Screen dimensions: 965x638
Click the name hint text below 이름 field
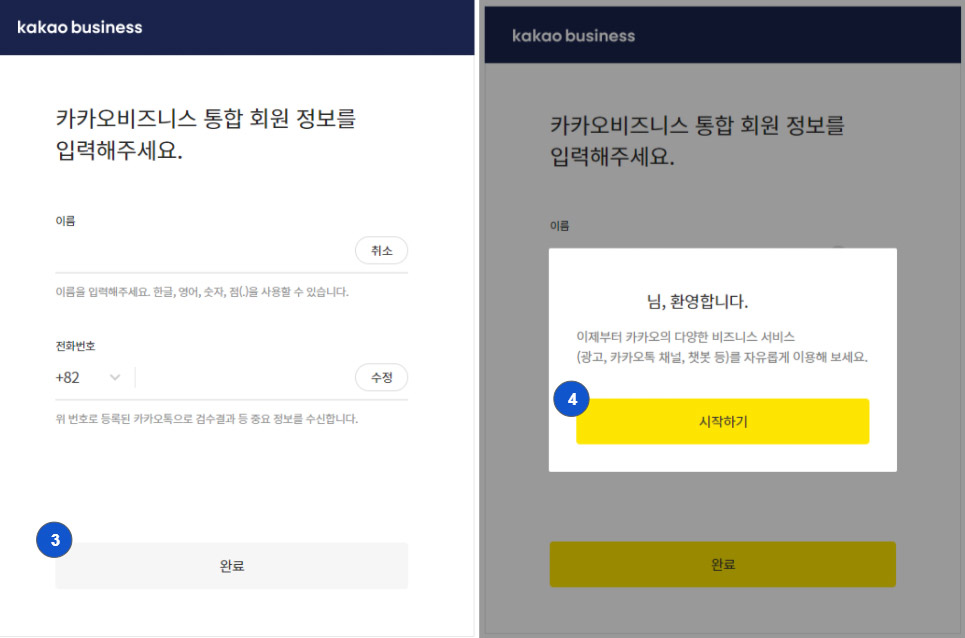[x=201, y=292]
